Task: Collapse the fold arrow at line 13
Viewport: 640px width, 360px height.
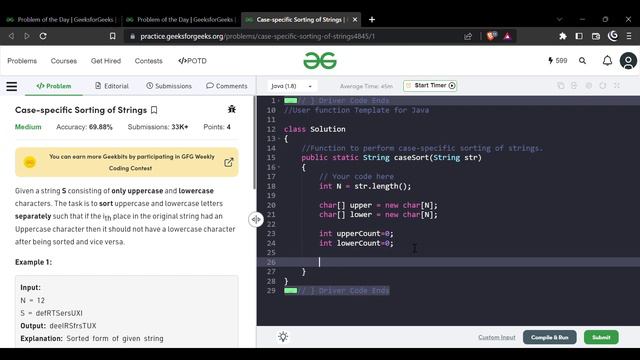Action: coord(279,139)
